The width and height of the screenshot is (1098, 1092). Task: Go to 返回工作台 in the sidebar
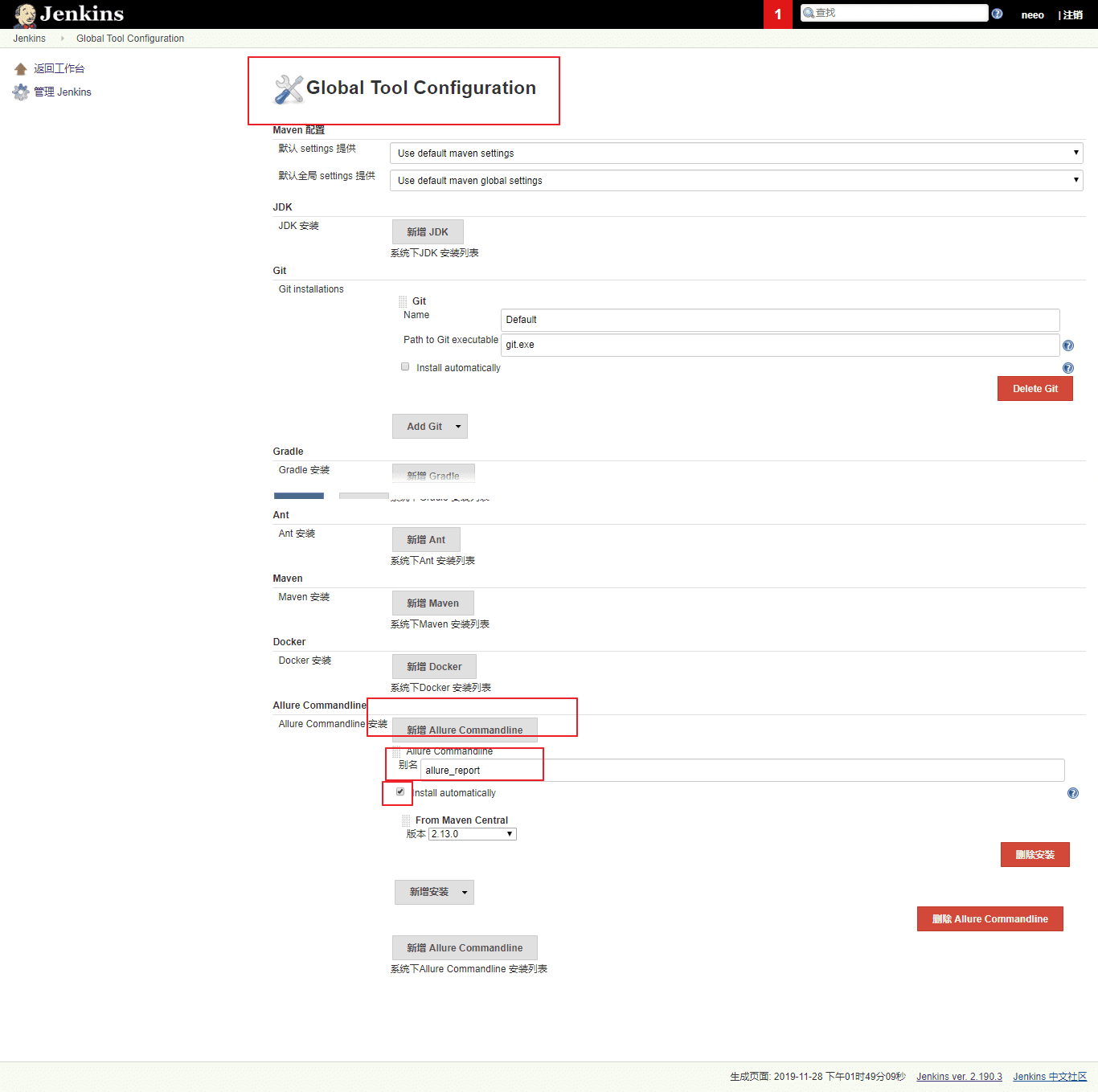tap(59, 69)
